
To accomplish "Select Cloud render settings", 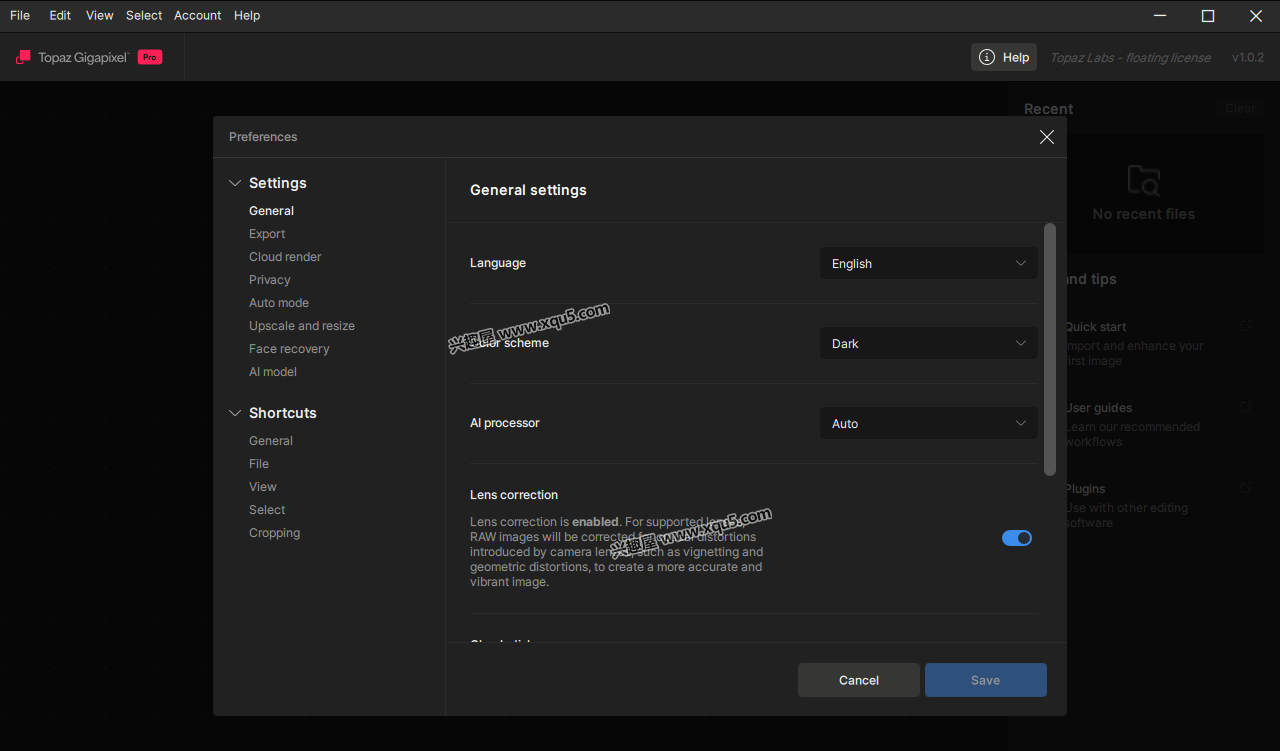I will [x=285, y=257].
